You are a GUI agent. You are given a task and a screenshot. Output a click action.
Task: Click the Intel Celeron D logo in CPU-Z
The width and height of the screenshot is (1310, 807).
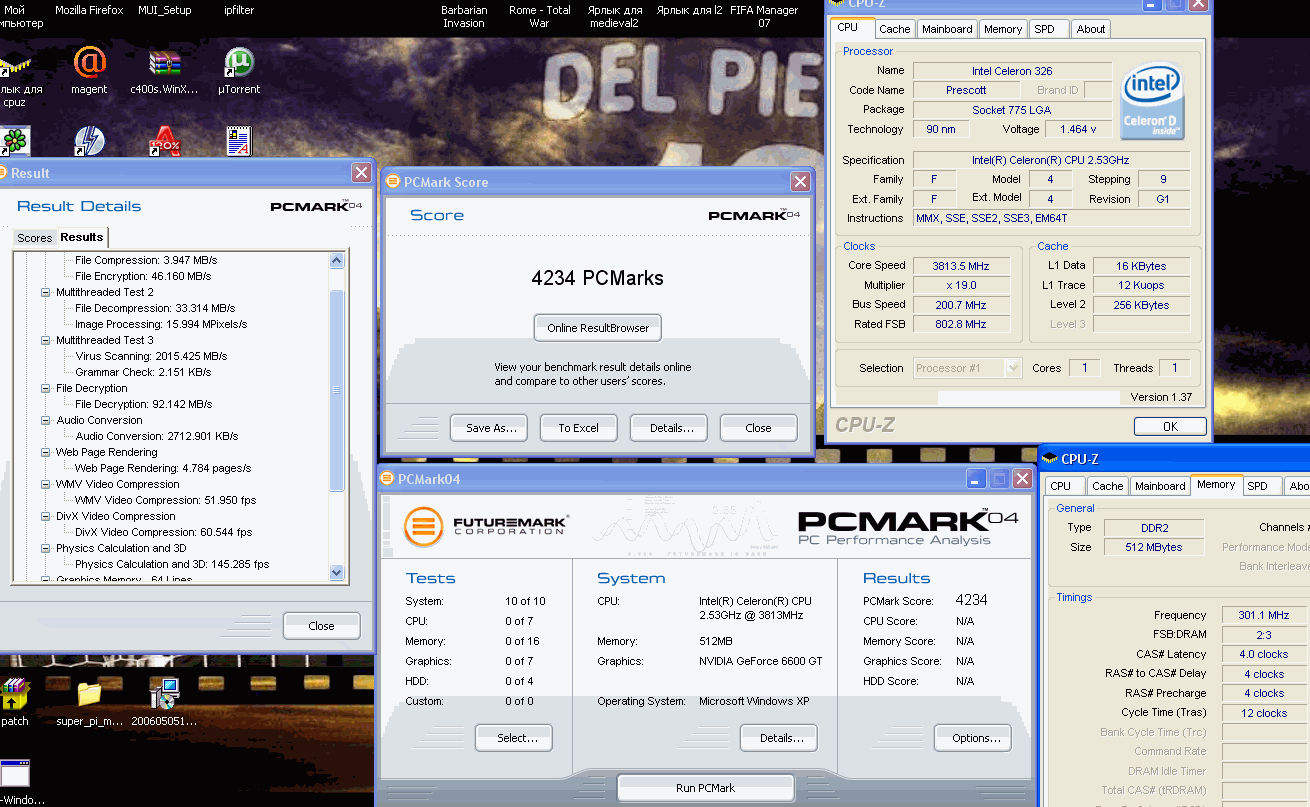[1152, 102]
